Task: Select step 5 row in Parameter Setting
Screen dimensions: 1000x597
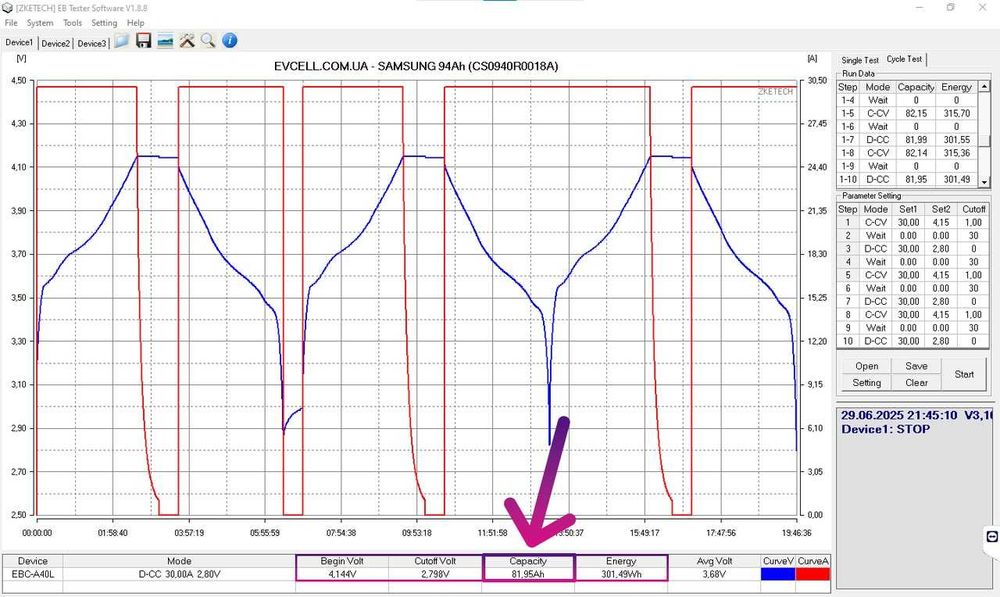Action: pyautogui.click(x=913, y=275)
